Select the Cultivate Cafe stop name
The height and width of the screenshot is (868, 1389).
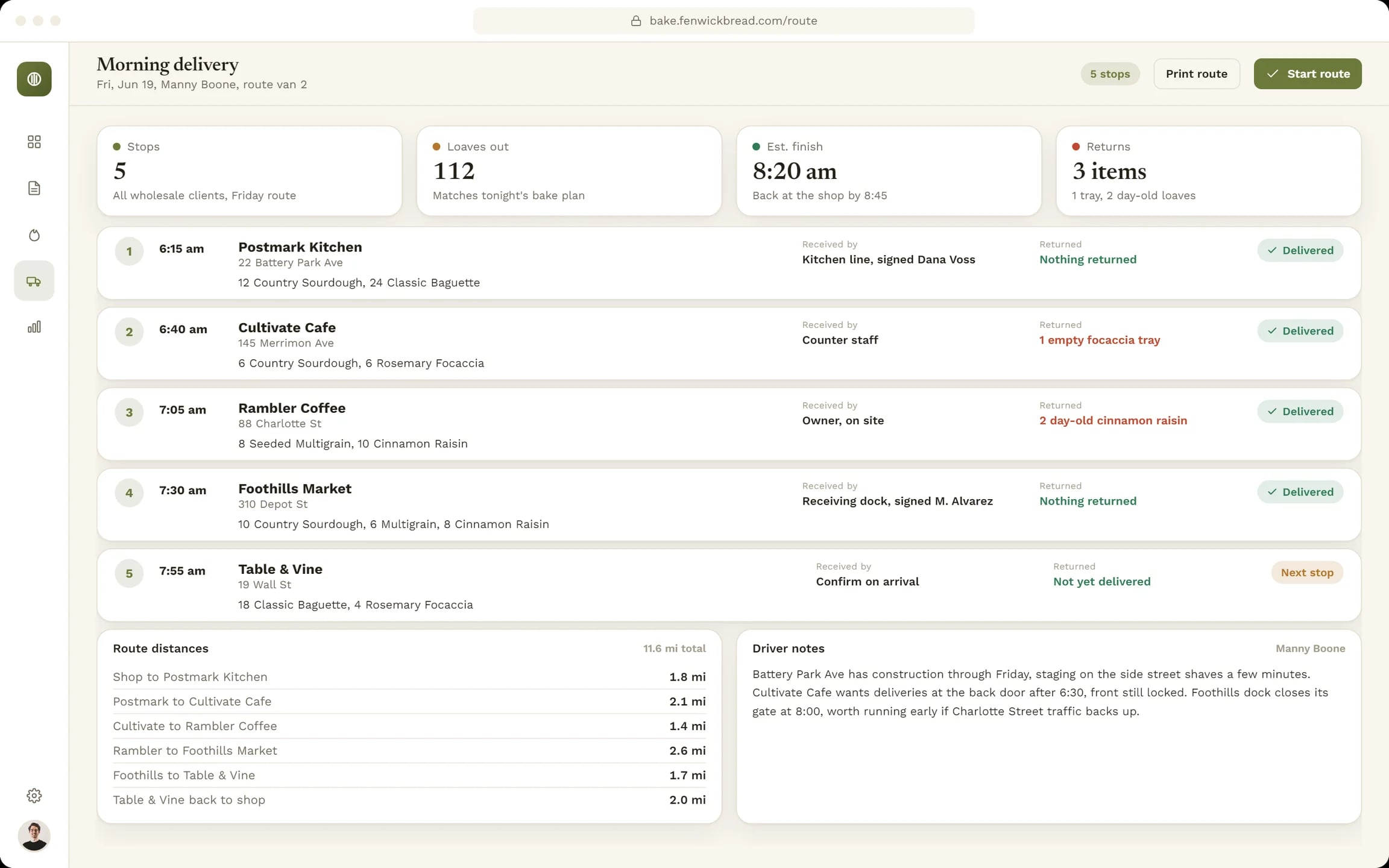coord(287,327)
